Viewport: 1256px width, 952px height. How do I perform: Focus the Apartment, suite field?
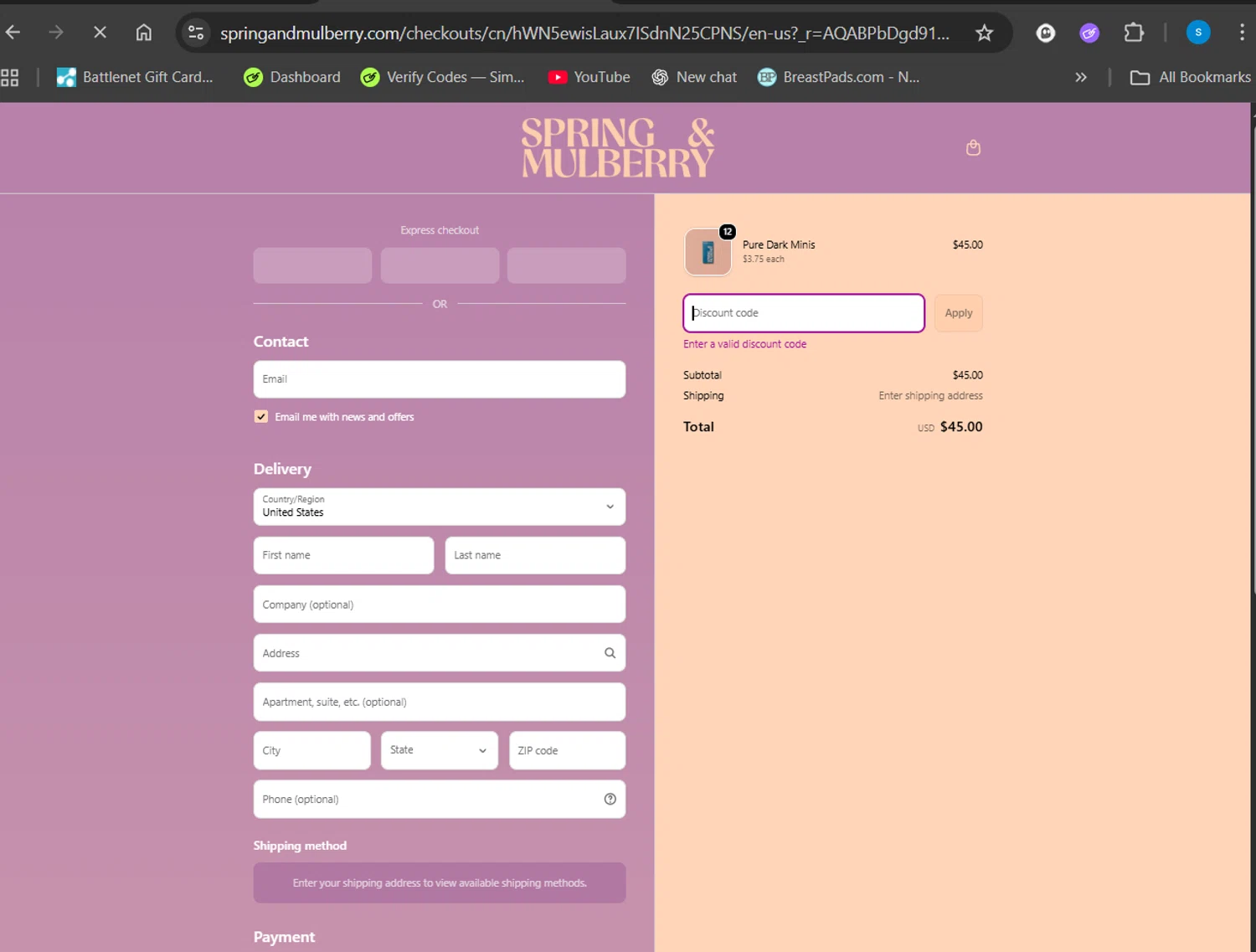pyautogui.click(x=440, y=702)
